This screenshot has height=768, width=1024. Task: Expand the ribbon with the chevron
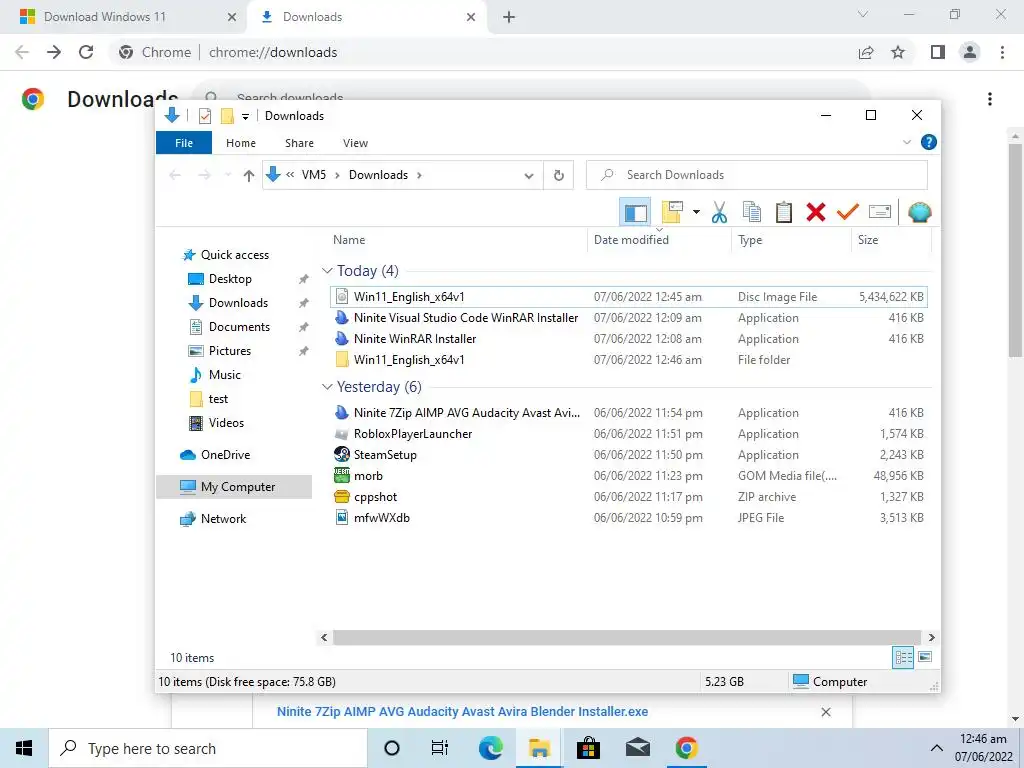pyautogui.click(x=906, y=142)
